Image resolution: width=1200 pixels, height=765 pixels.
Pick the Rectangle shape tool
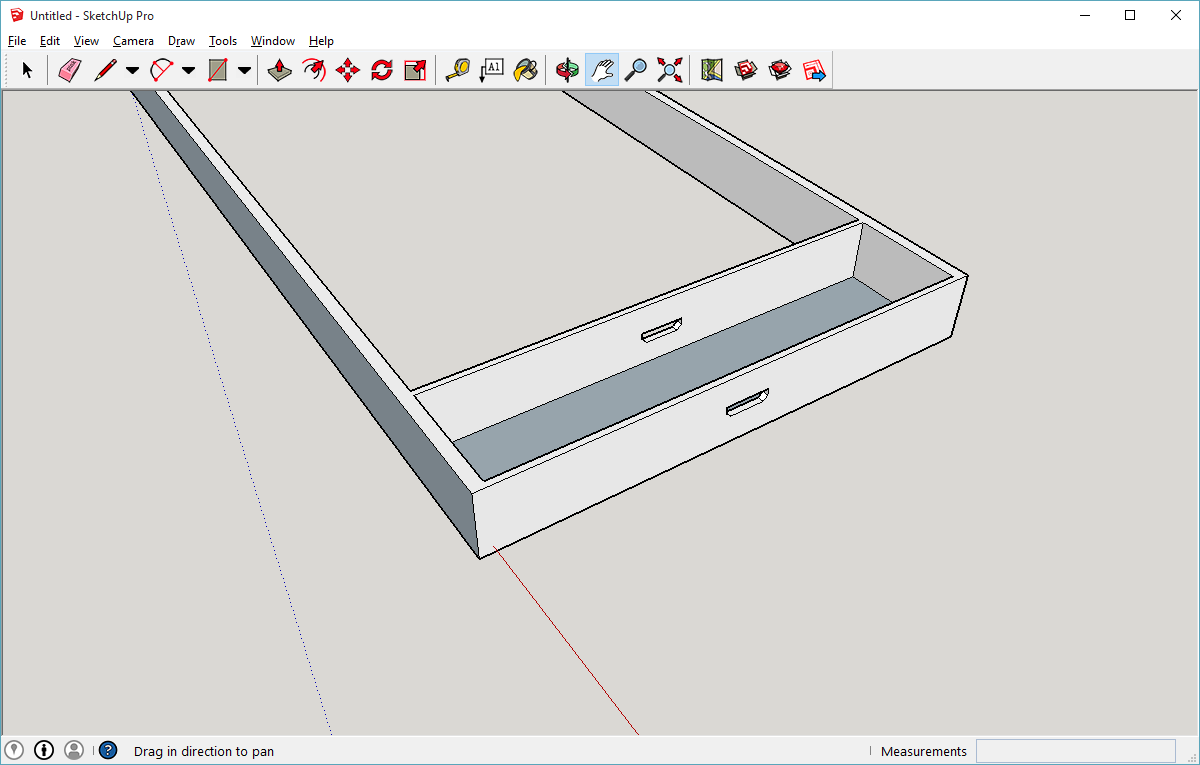217,70
